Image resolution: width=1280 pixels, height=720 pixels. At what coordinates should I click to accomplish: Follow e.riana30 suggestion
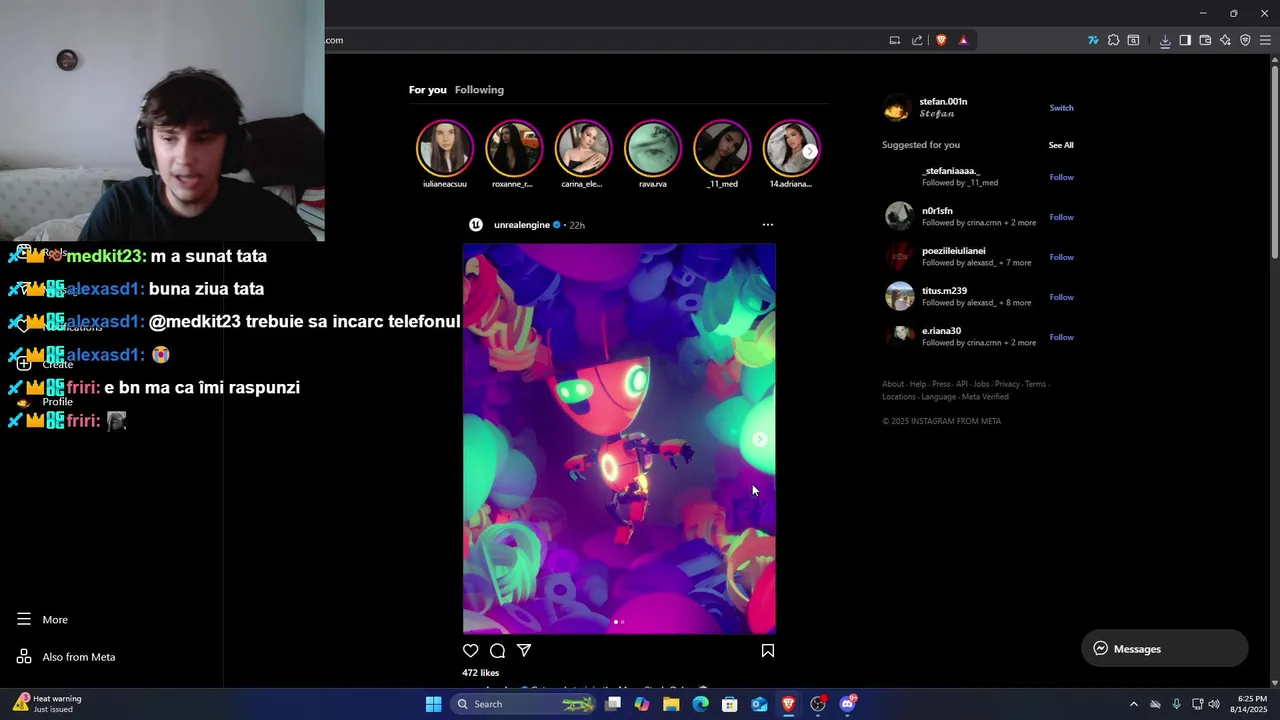click(1061, 337)
